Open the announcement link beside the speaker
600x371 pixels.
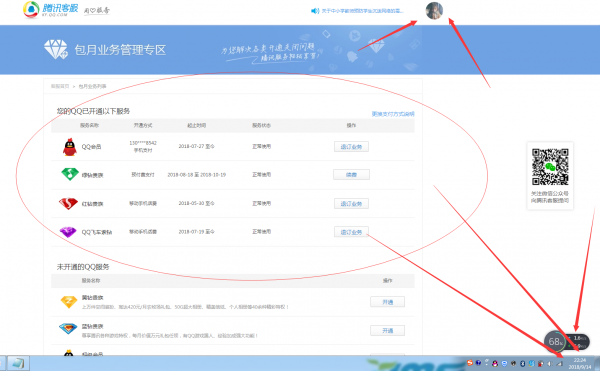[x=362, y=11]
